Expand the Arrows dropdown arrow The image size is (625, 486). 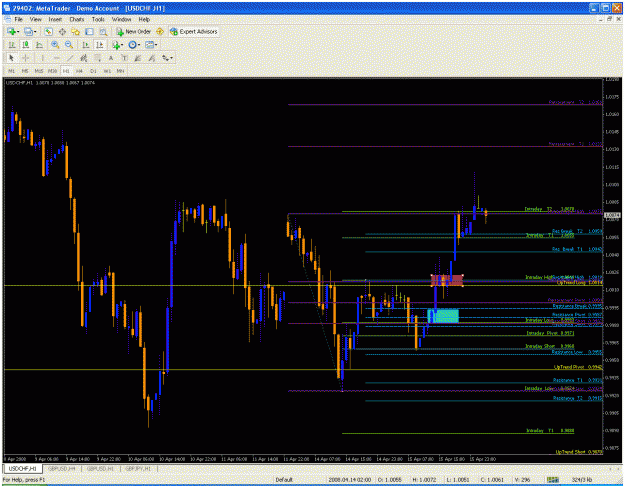[x=172, y=59]
